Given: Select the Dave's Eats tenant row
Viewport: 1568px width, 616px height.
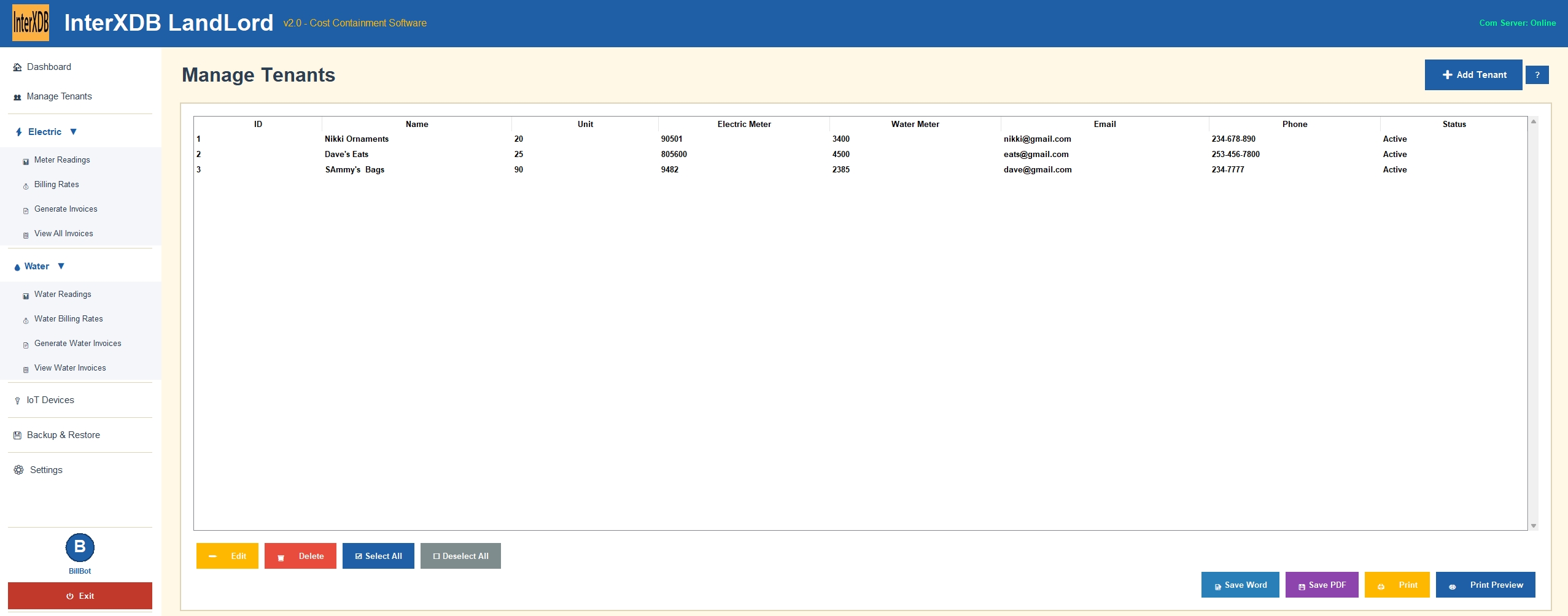Looking at the screenshot, I should [860, 154].
